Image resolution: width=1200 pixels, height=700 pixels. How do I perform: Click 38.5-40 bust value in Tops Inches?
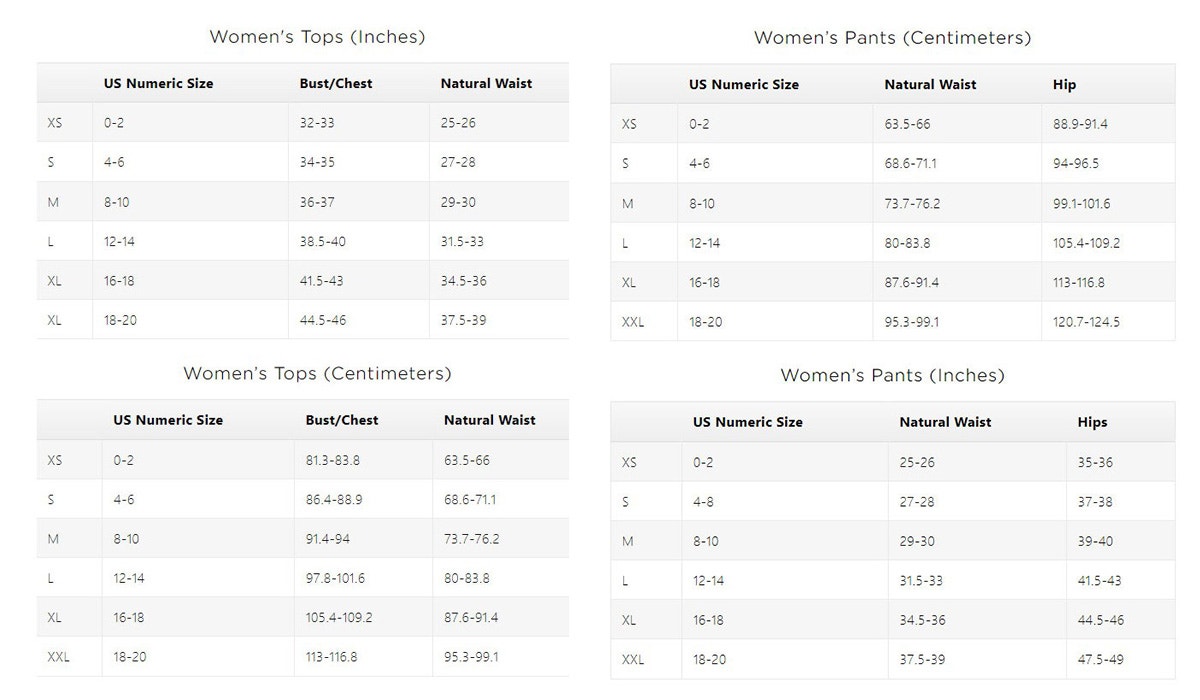pyautogui.click(x=323, y=242)
